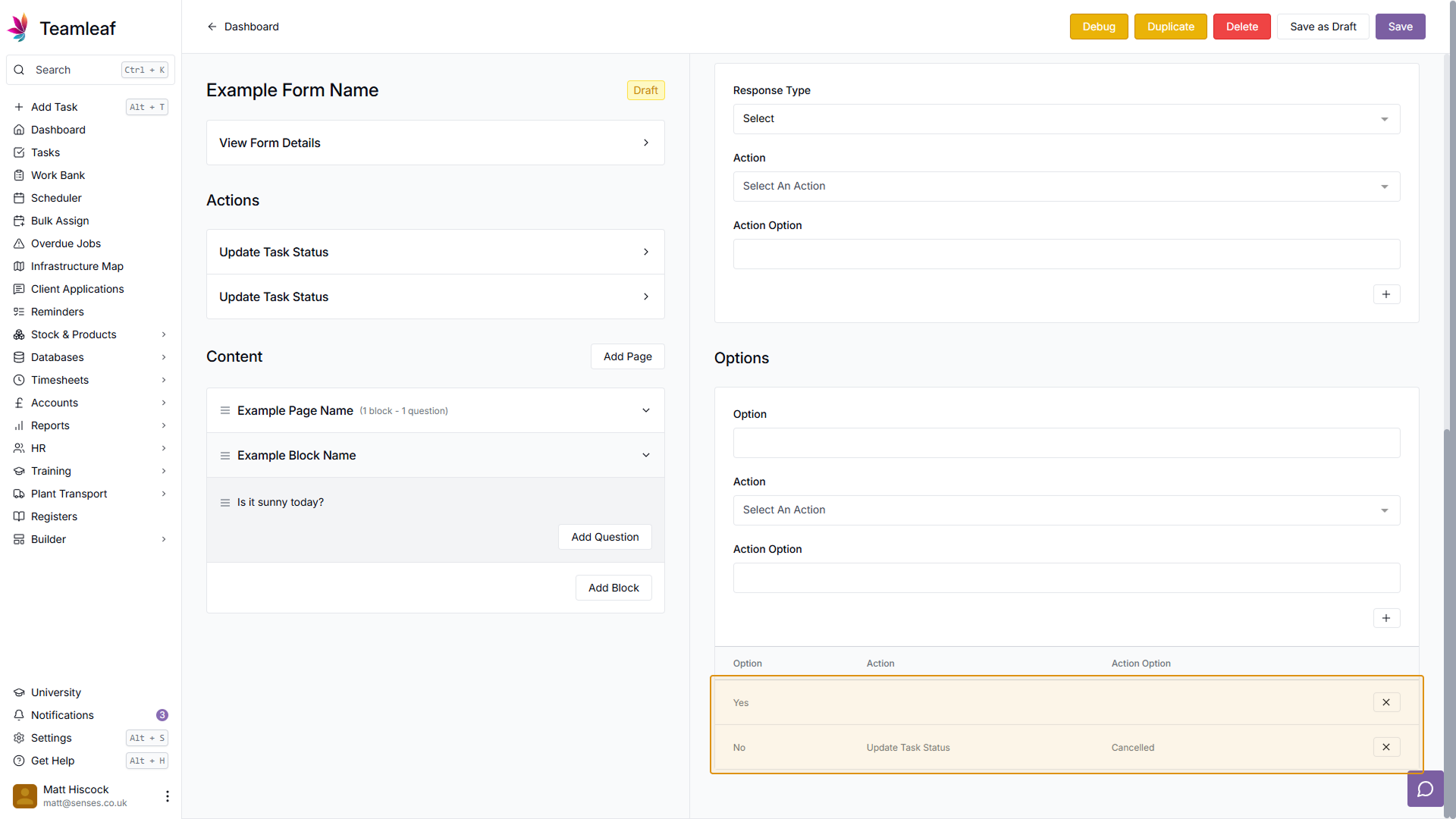The image size is (1456, 819).
Task: Open the Response Type dropdown
Action: pyautogui.click(x=1065, y=119)
